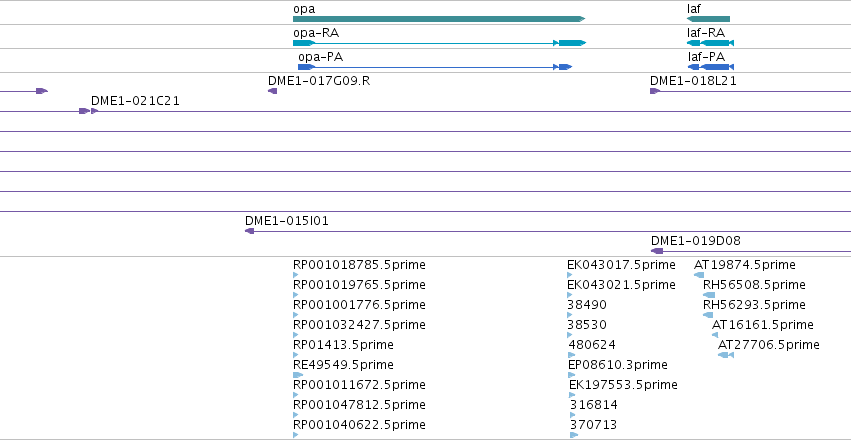
Task: Click the DME1-021C21 label
Action: click(x=135, y=101)
